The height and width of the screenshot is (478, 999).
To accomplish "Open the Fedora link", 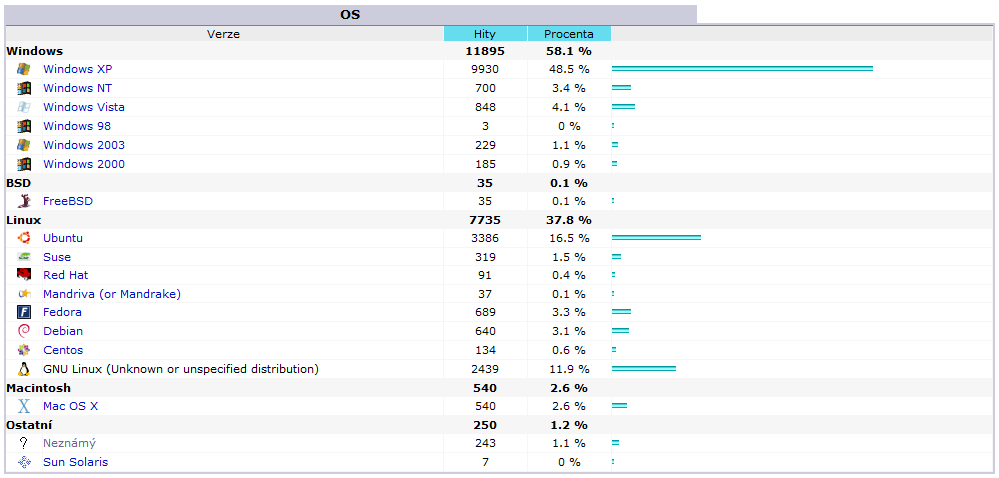I will 62,312.
